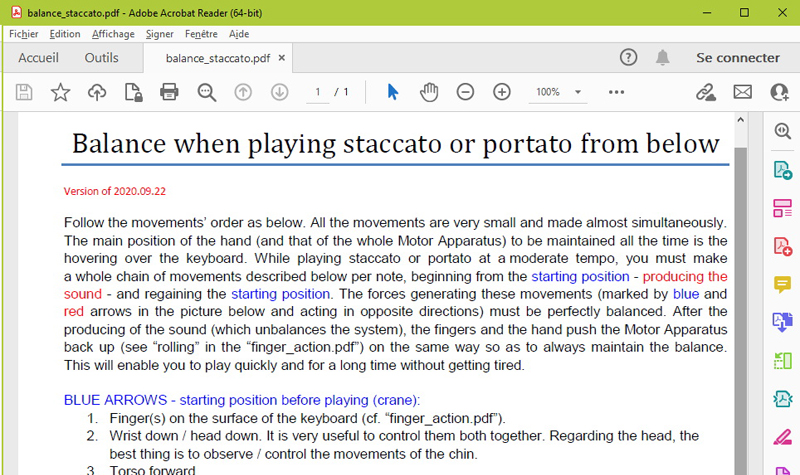Open the search magnifier tool
The width and height of the screenshot is (800, 475).
[x=207, y=92]
